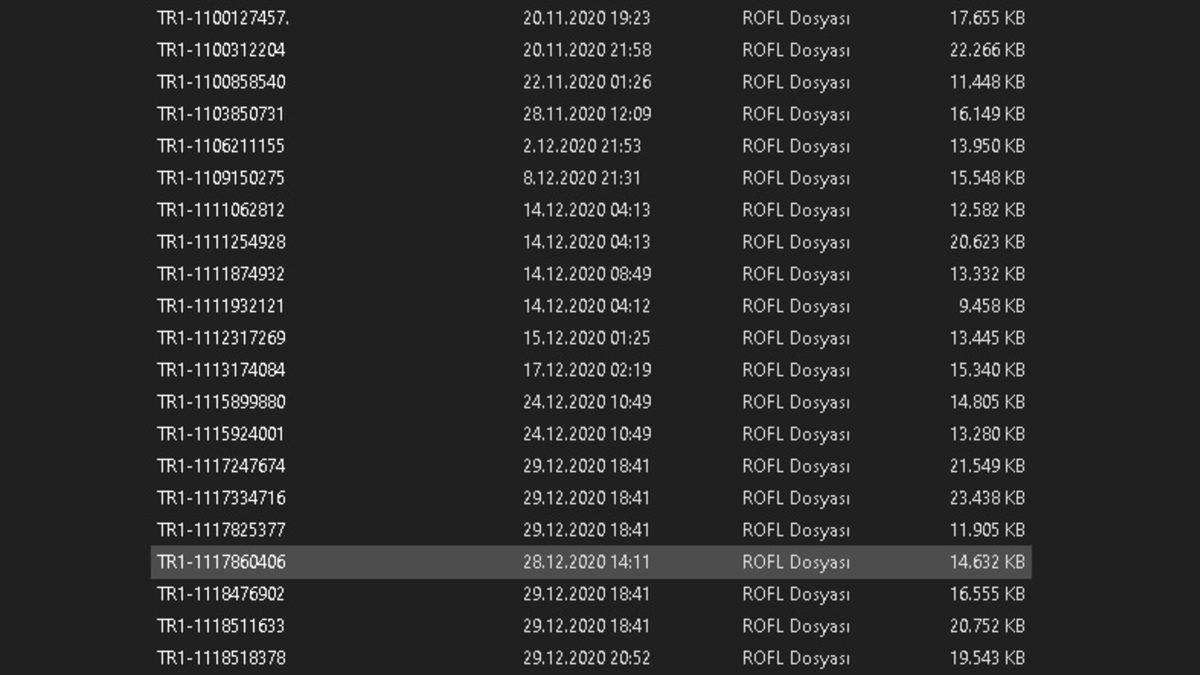
Task: Select file TR1-1103850731
Action: tap(590, 114)
